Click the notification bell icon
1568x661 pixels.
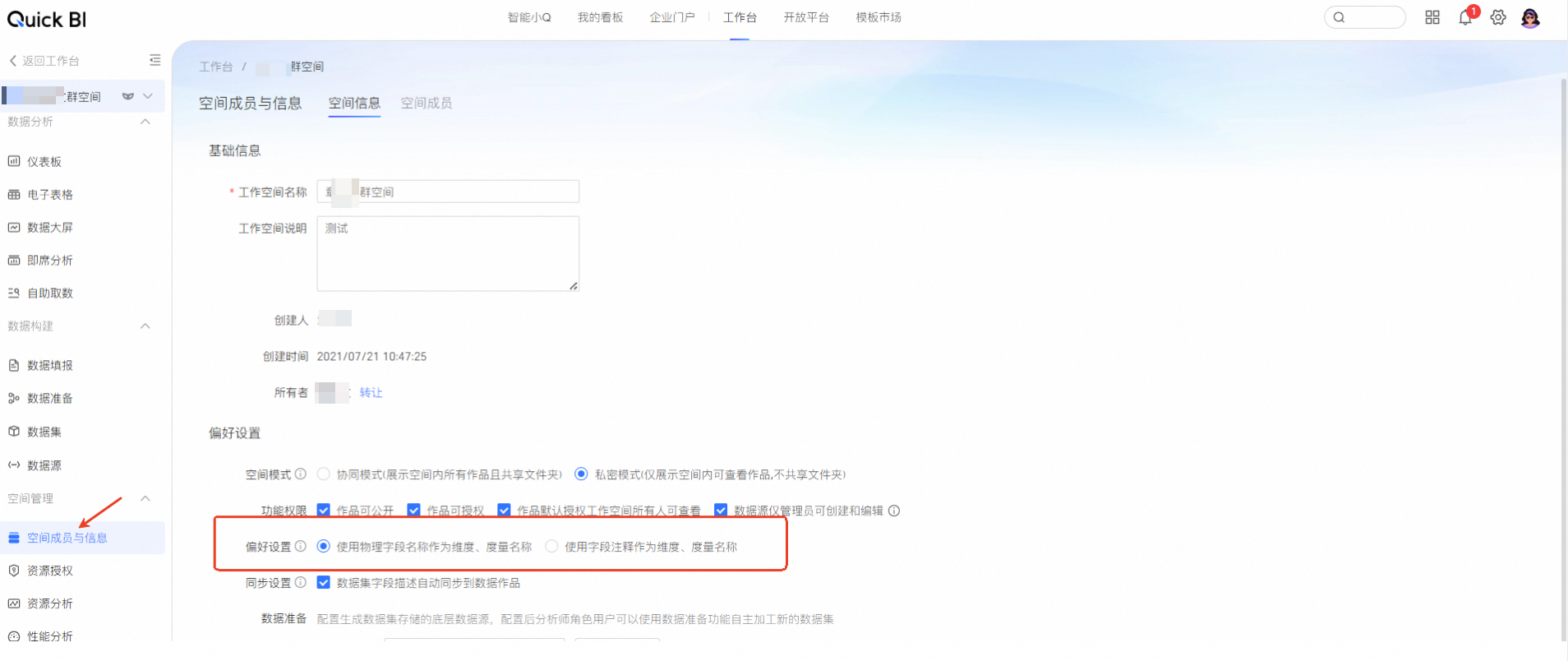(x=1465, y=18)
